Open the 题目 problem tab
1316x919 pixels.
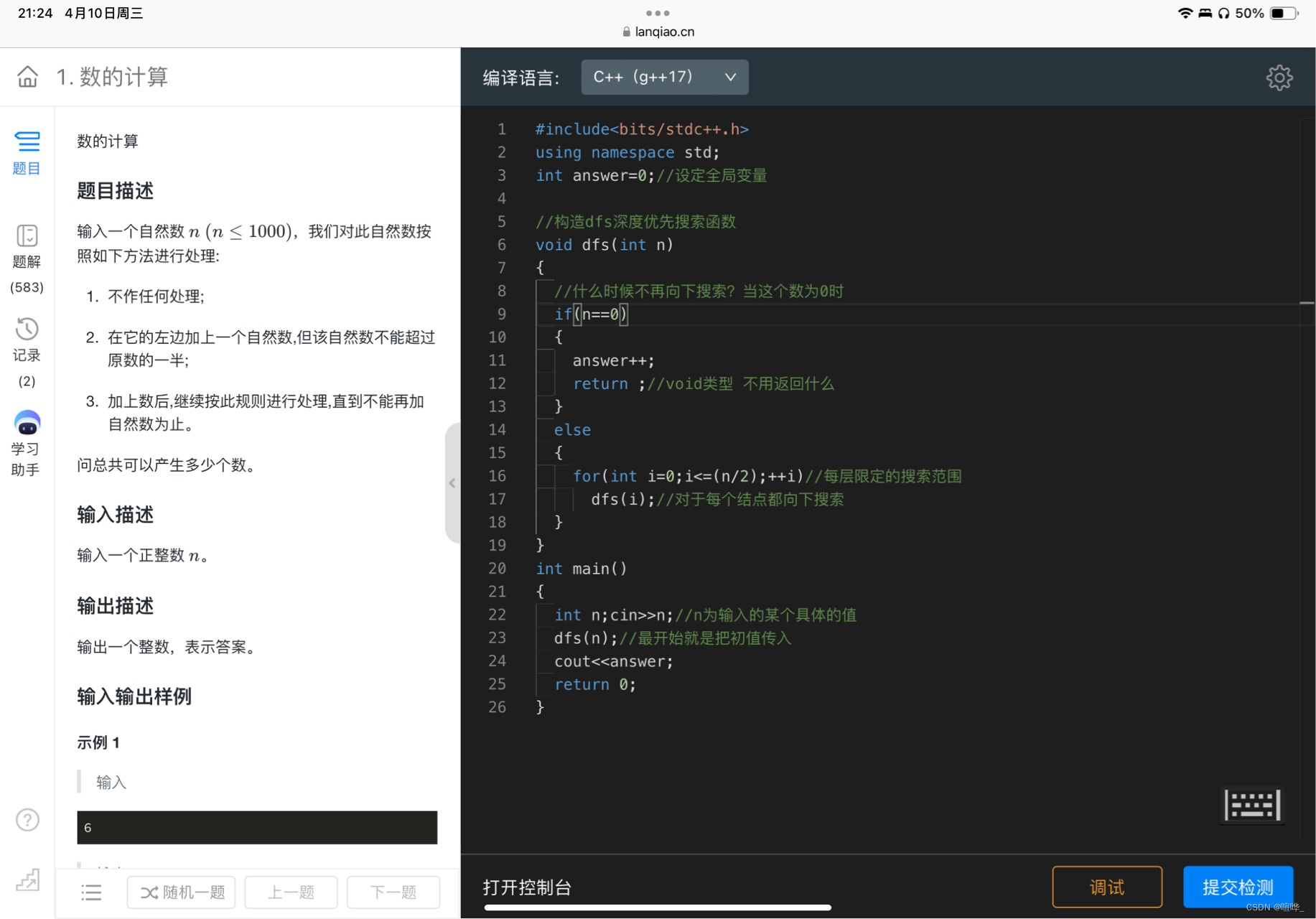[27, 153]
